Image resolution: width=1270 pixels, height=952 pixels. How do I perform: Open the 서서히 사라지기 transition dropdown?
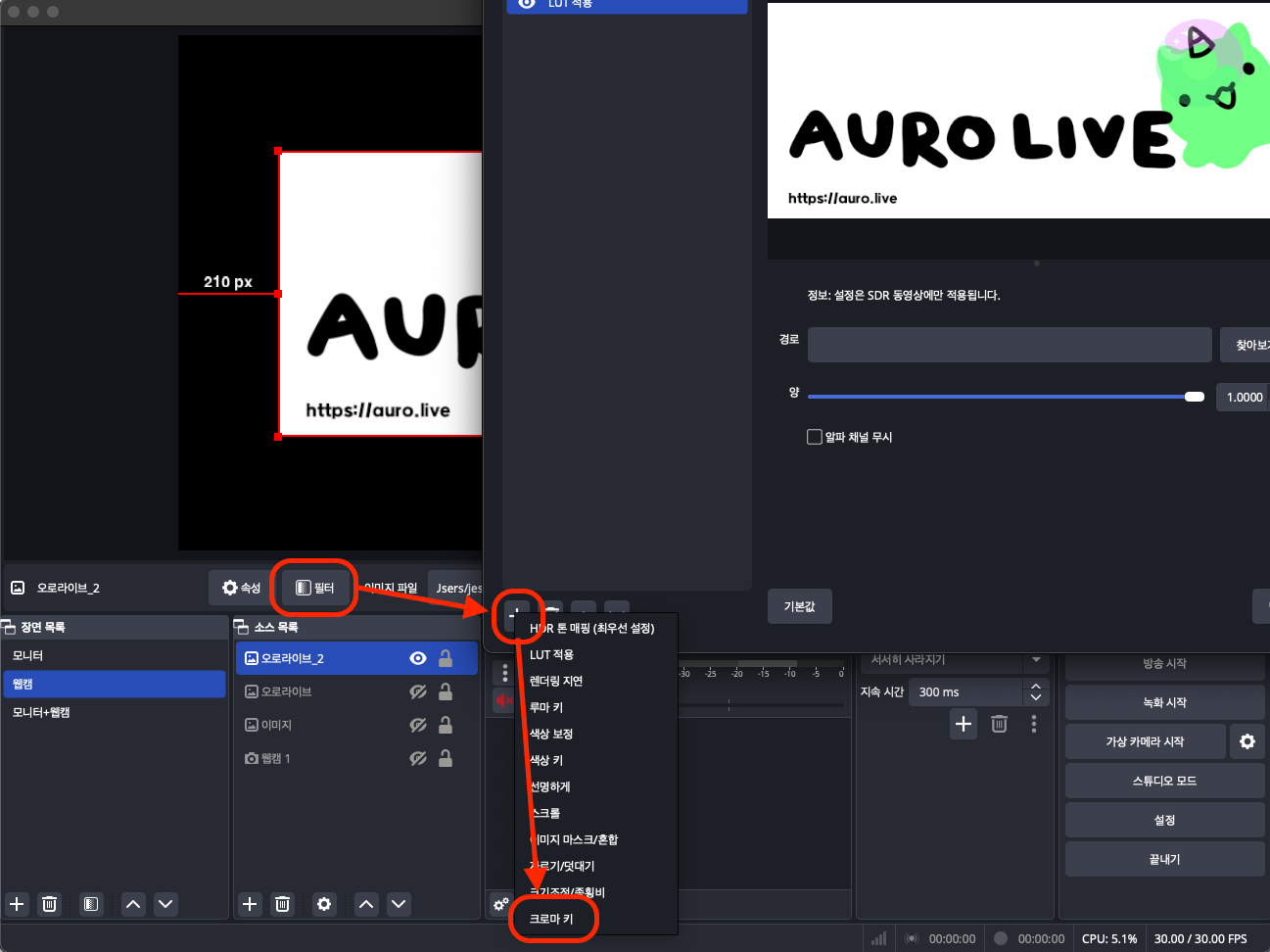[955, 660]
